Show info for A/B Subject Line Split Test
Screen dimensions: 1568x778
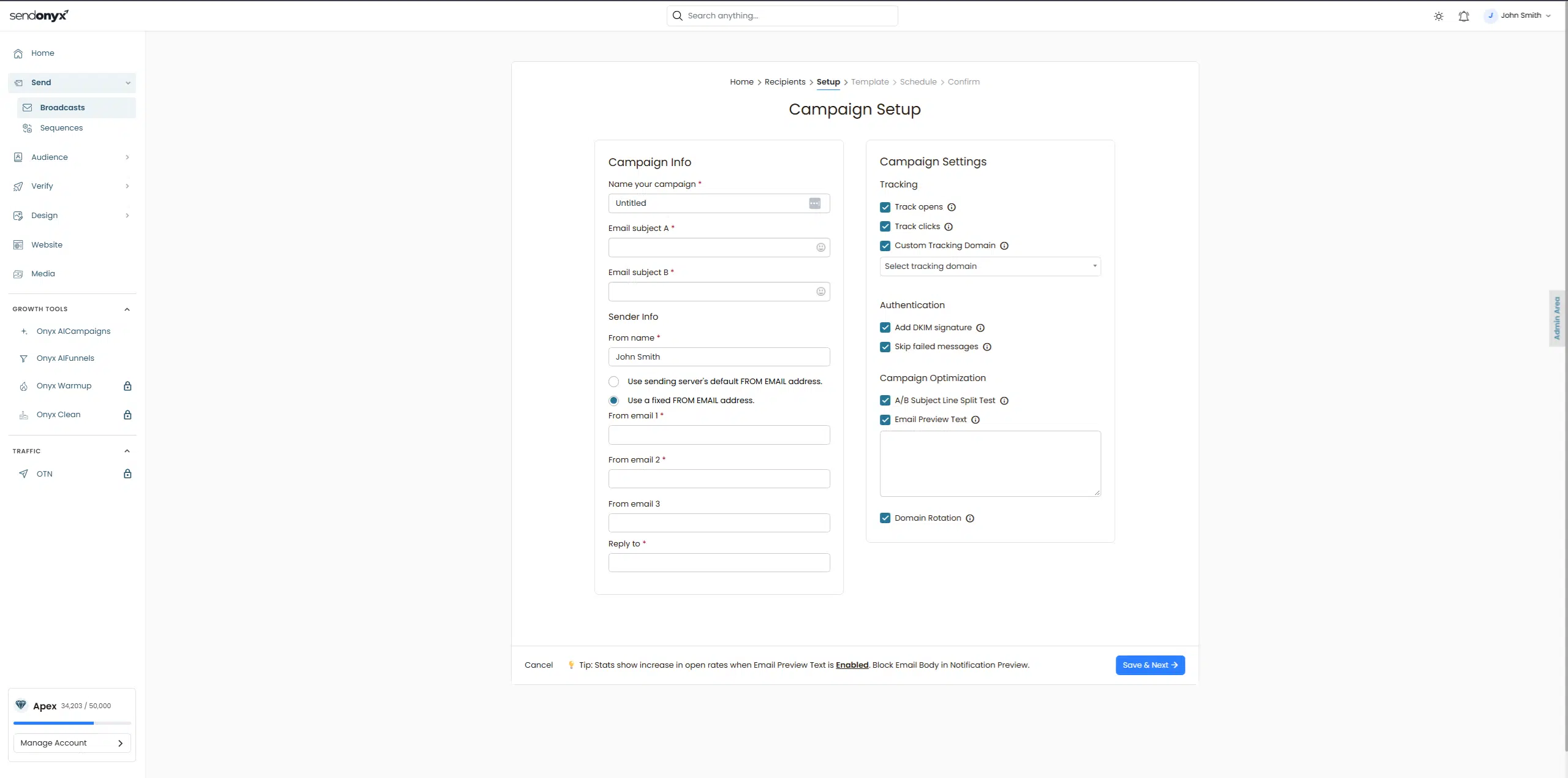(1004, 401)
